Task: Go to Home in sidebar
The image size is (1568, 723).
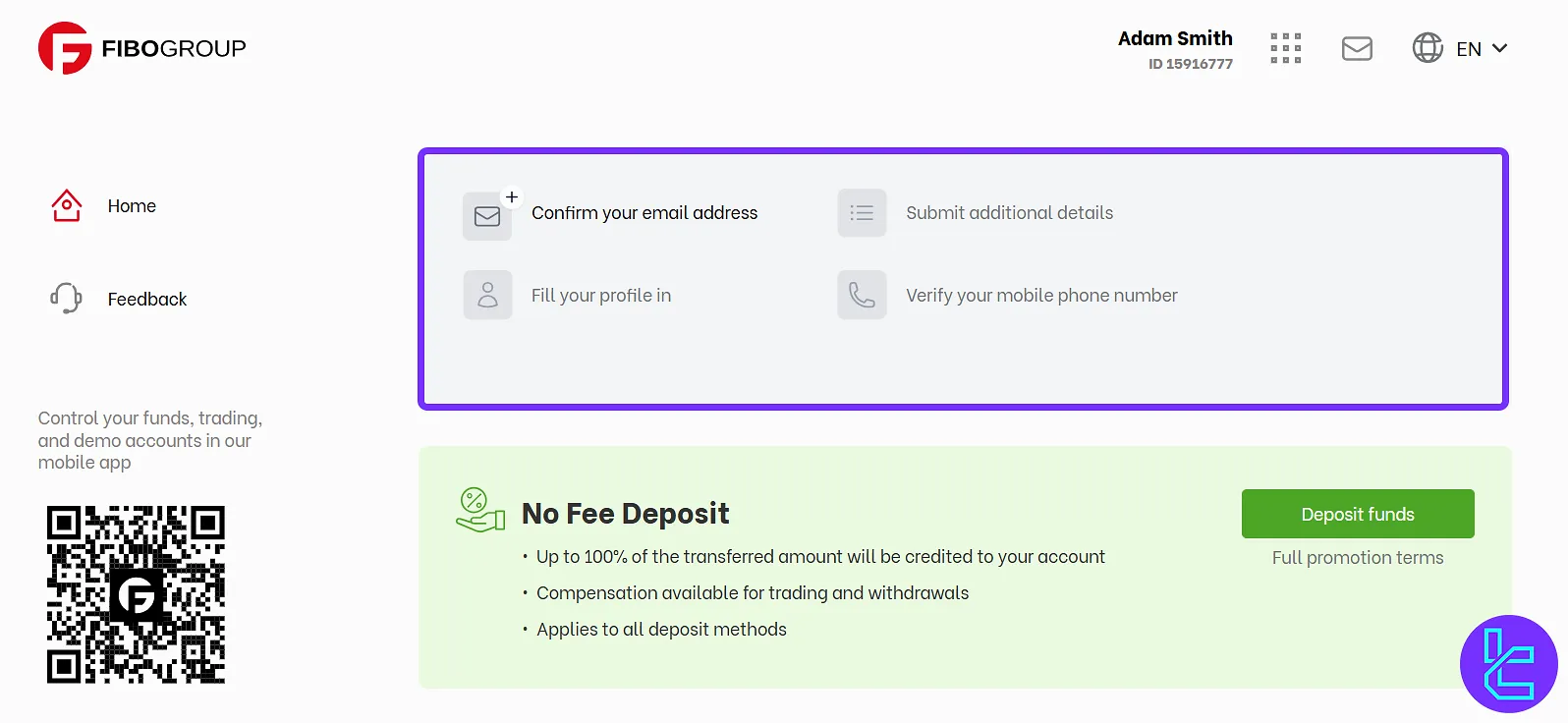Action: [132, 206]
